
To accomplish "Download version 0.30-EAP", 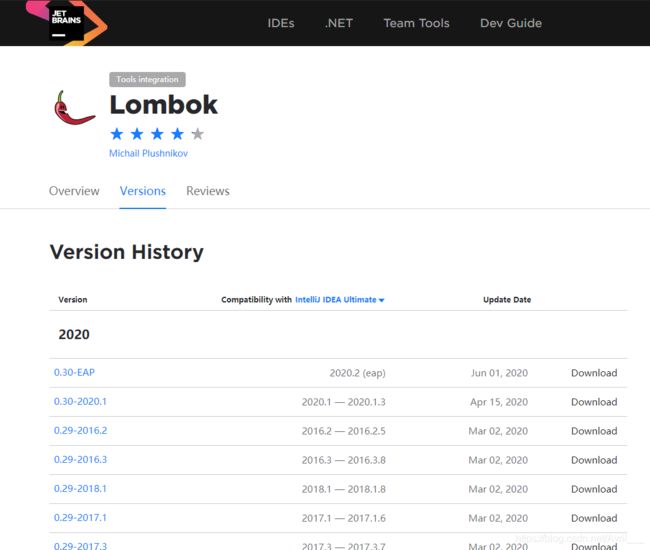I will tap(594, 373).
